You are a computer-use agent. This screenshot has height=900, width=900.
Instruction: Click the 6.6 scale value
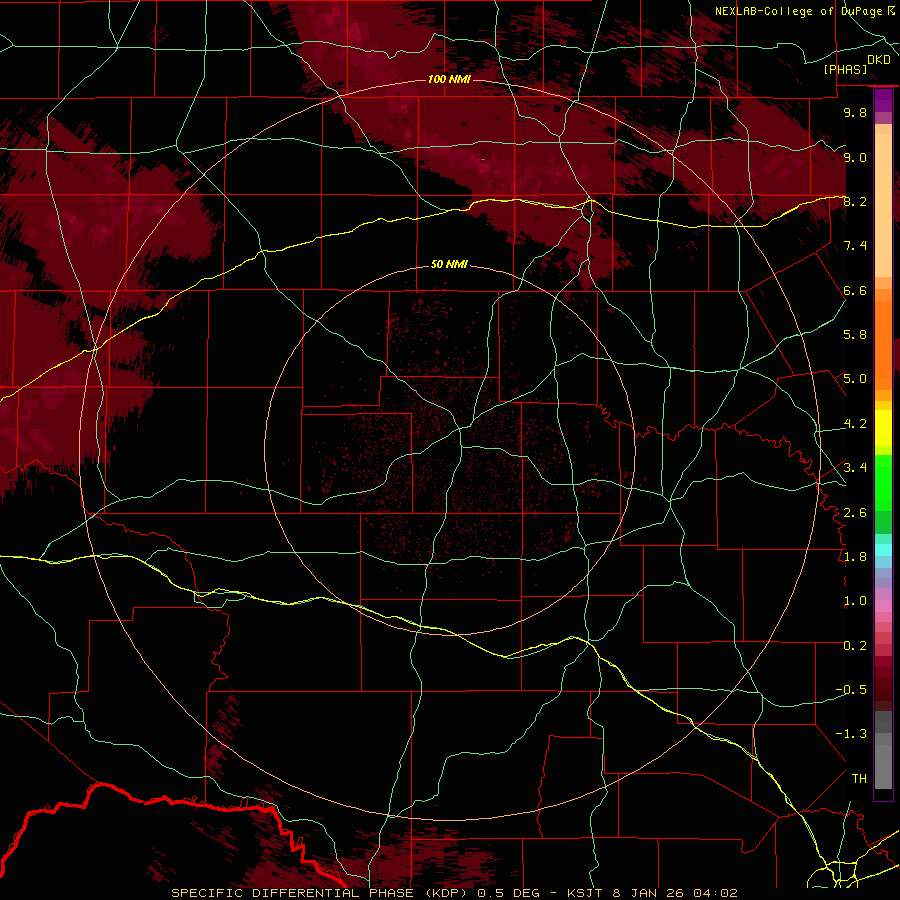855,290
